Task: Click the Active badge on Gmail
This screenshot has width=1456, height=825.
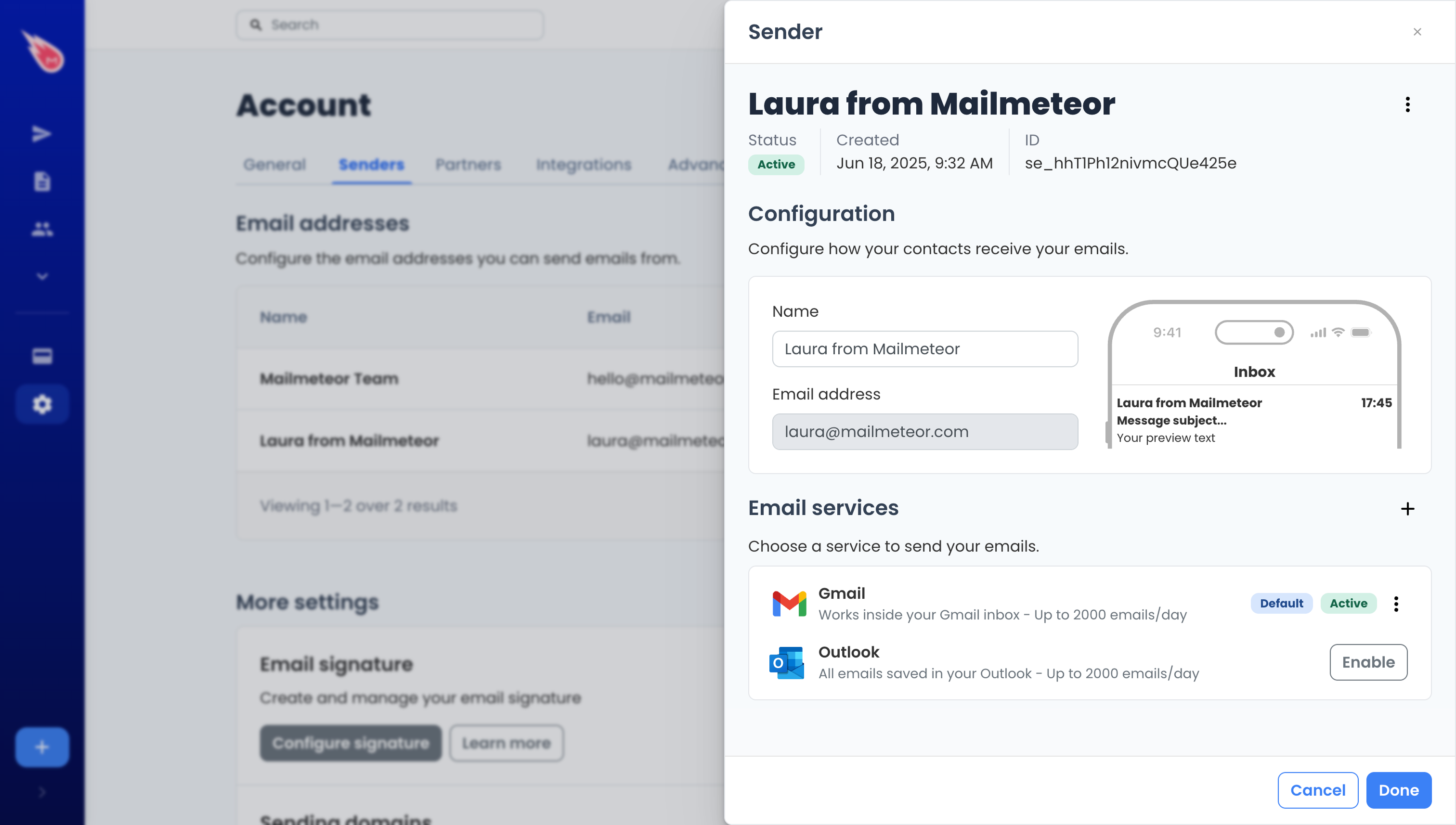Action: coord(1348,604)
